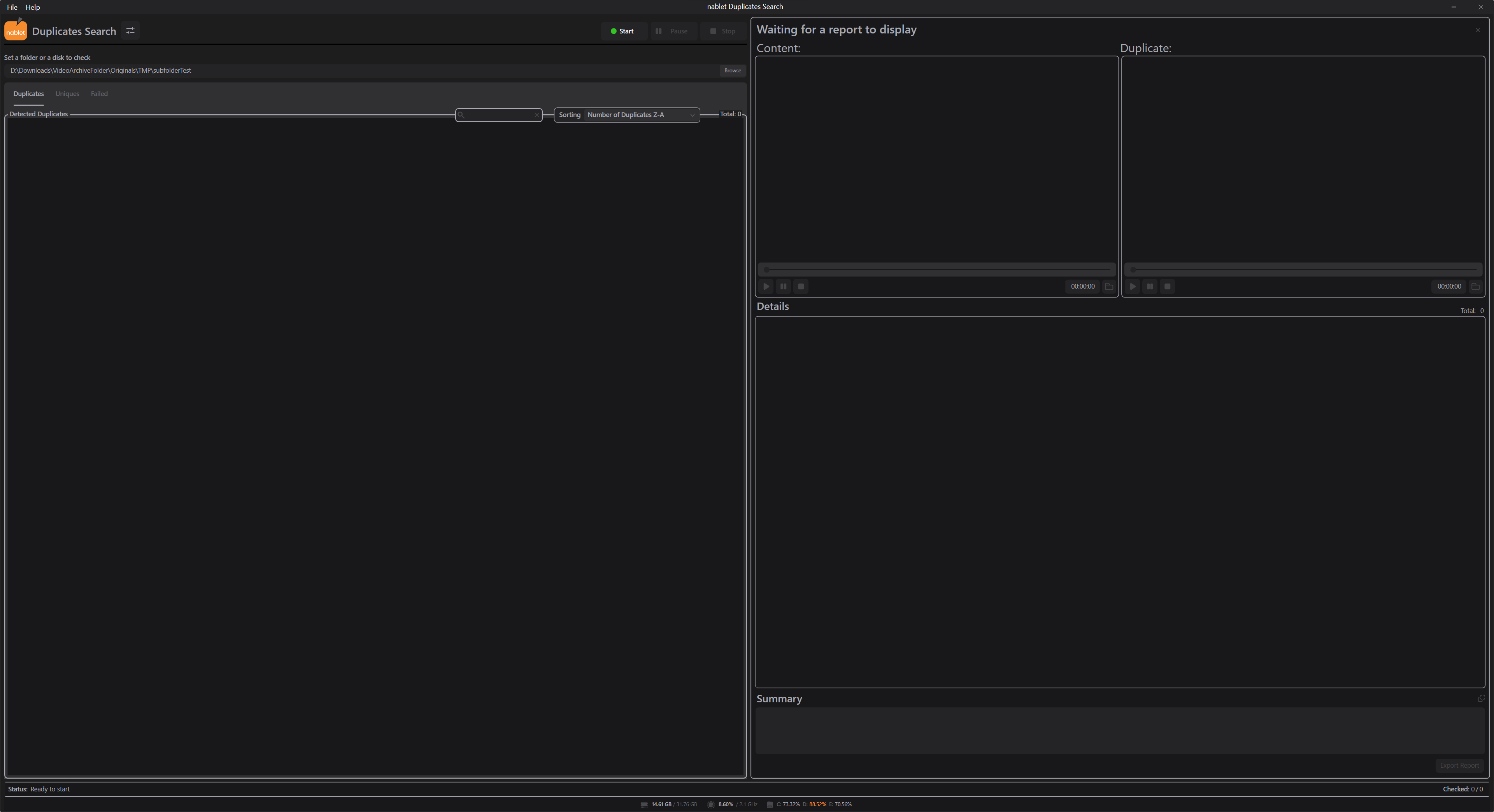
Task: Click the disk usage icon in status bar
Action: click(x=770, y=805)
